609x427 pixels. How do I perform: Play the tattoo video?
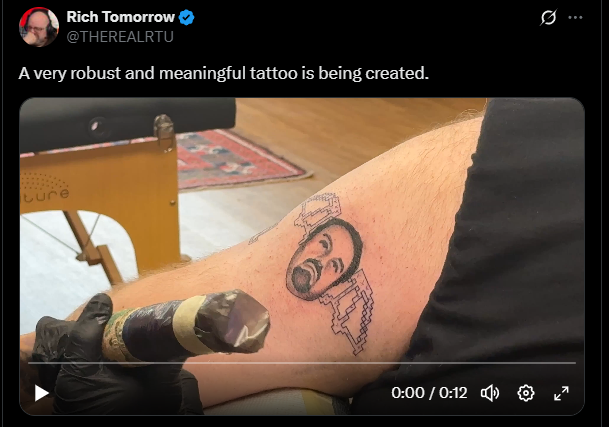[42, 393]
